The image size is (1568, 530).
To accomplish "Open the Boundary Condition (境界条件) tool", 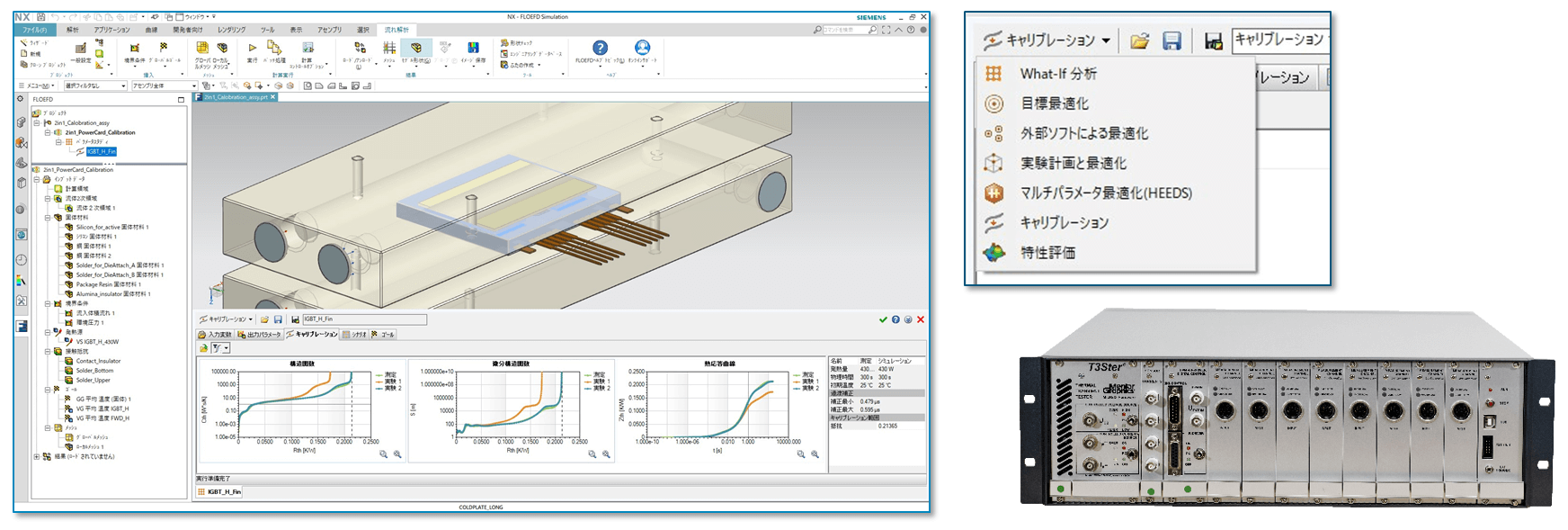I will [x=135, y=48].
